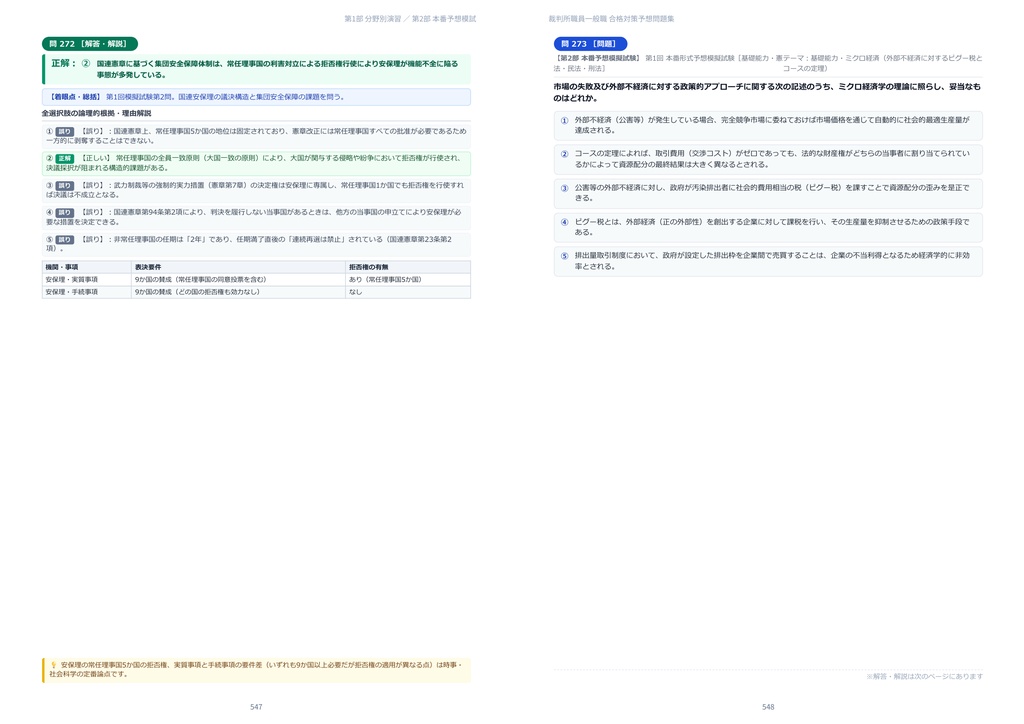Click the blue 問 273【問題】 badge
1024x724 pixels.
point(590,44)
